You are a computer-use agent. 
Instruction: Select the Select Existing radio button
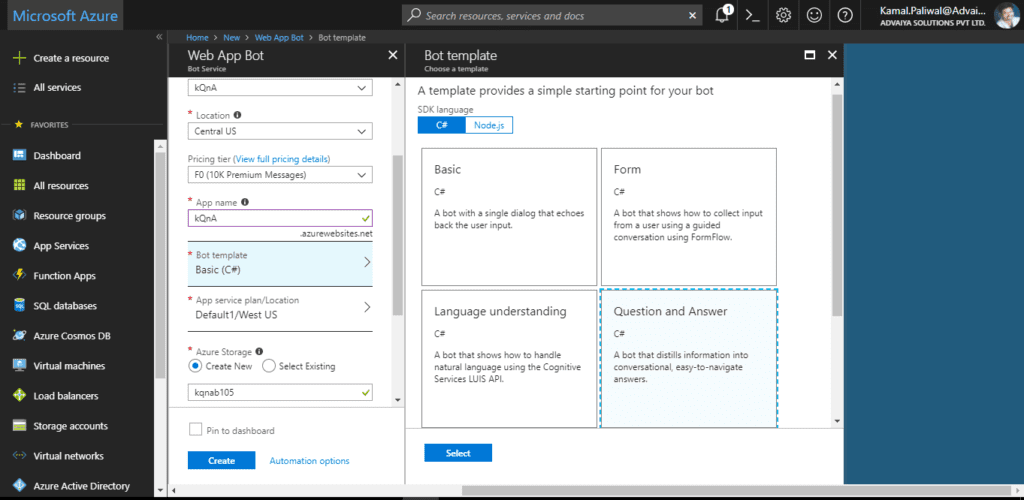click(268, 366)
